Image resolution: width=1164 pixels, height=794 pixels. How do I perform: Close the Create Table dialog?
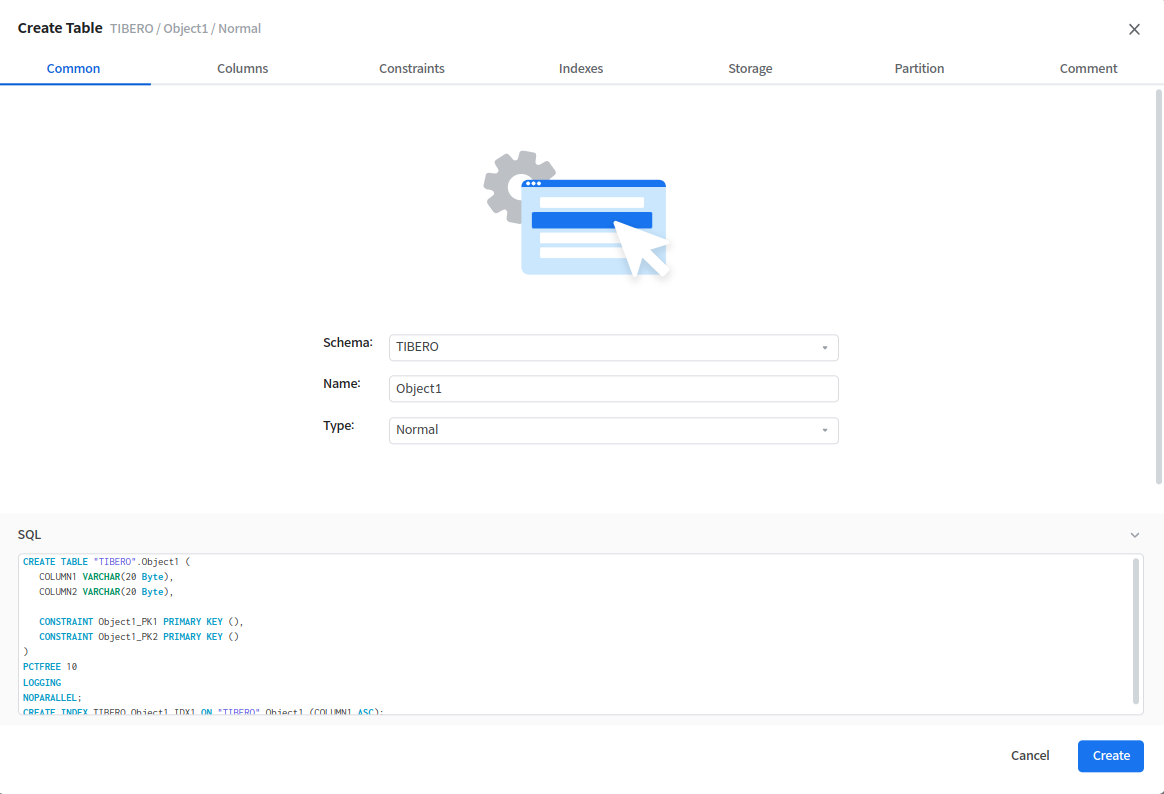tap(1134, 29)
